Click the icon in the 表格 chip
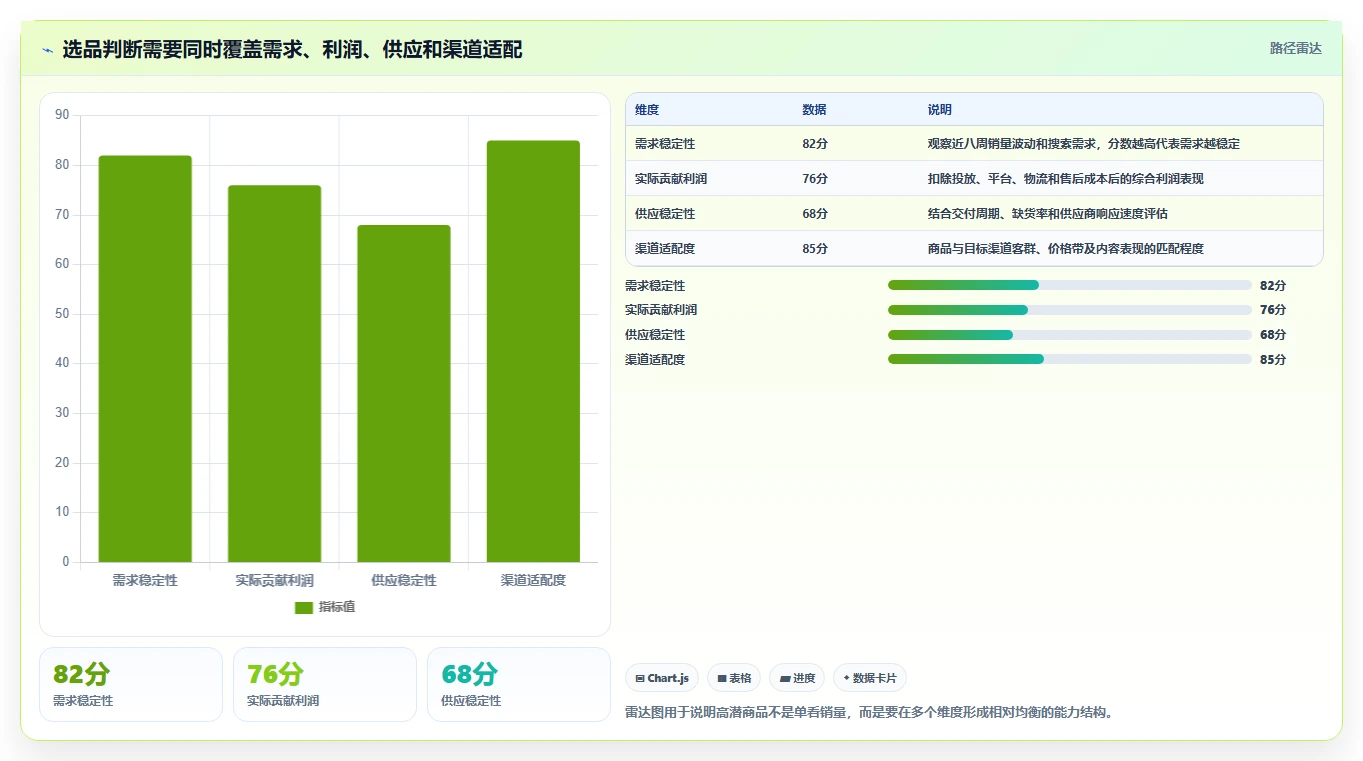Screen dimensions: 1363x761 (x=721, y=678)
